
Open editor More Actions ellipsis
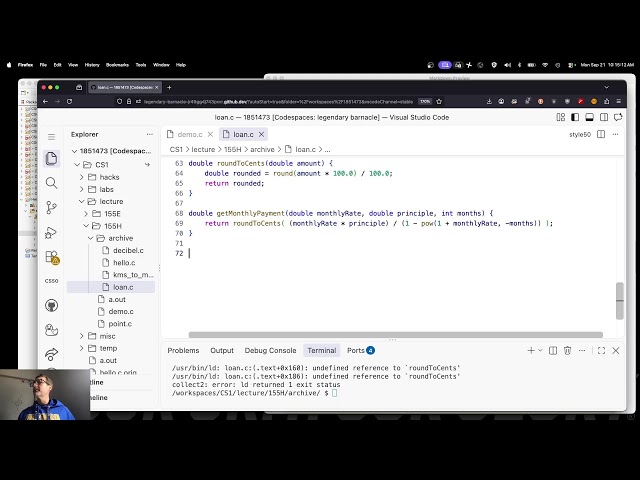pos(616,134)
